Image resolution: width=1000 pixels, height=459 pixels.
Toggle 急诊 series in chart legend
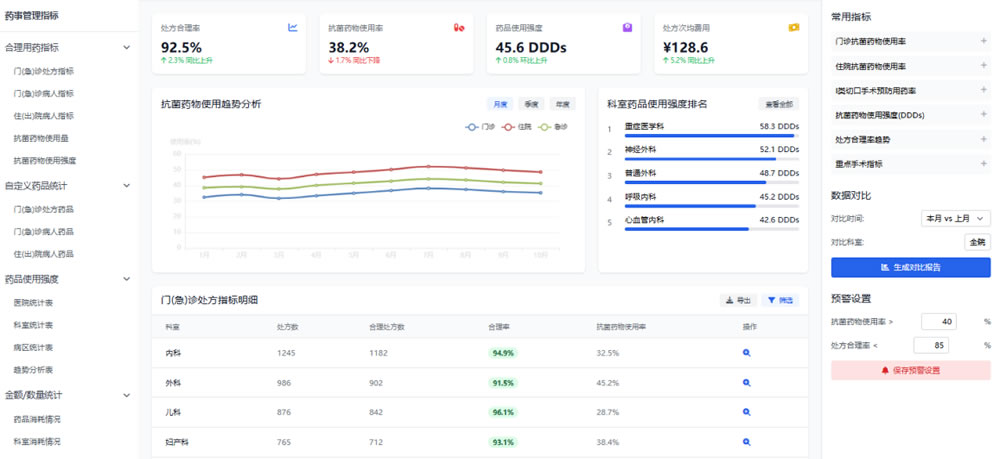click(x=553, y=127)
